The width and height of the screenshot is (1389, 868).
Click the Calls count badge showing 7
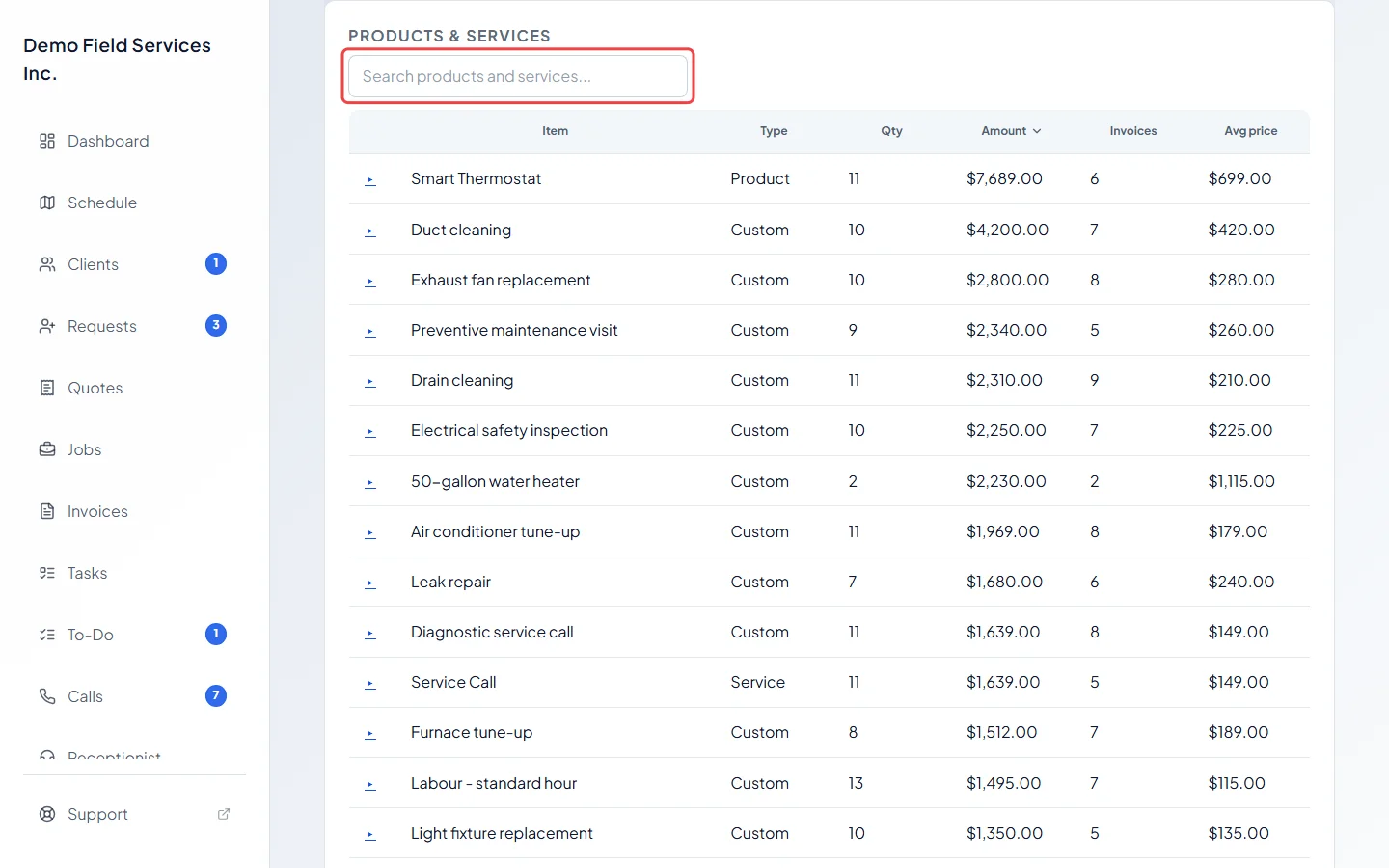(x=216, y=695)
